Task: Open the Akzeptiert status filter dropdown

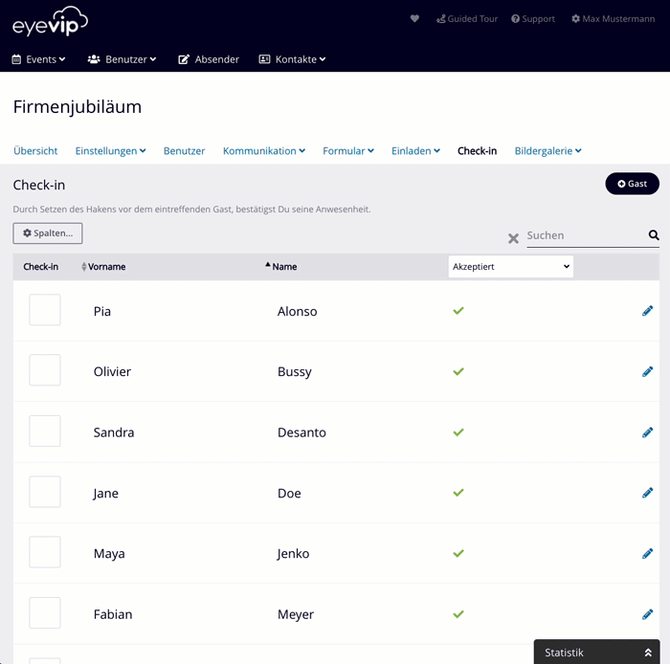Action: (x=511, y=267)
